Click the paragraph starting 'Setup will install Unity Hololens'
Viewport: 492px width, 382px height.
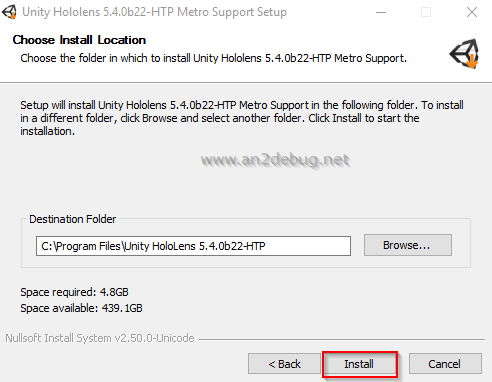[242, 118]
